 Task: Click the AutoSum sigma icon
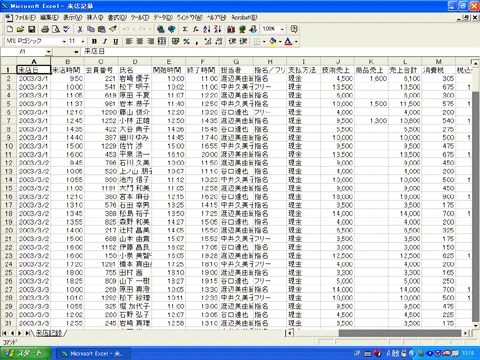[185, 29]
